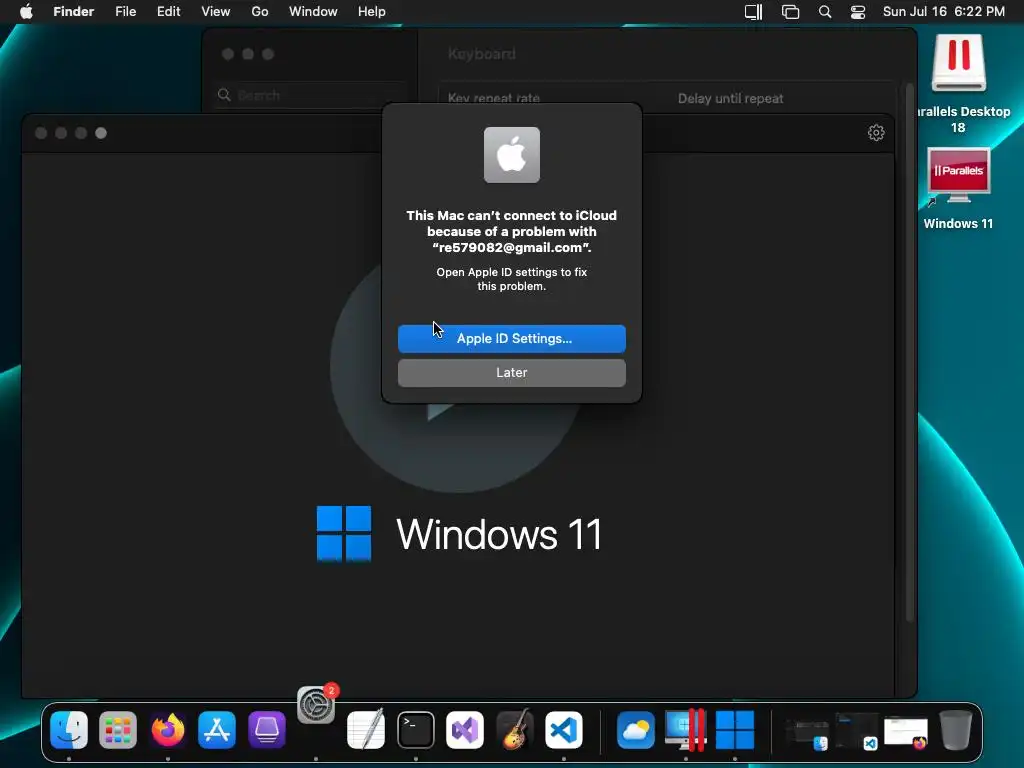Click the System Settings window's scrollbar
This screenshot has height=768, width=1024.
[x=909, y=353]
